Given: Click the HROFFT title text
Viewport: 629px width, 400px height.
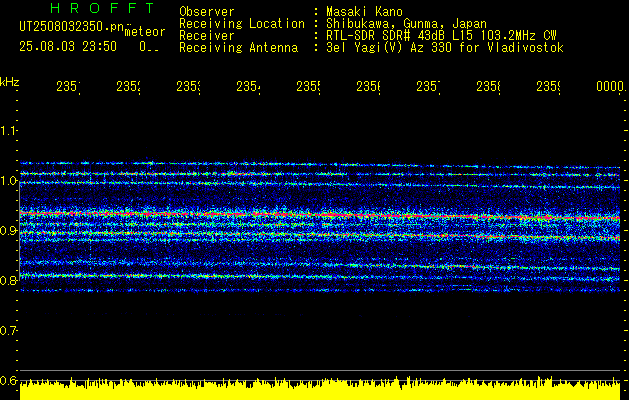Looking at the screenshot, I should click(x=103, y=8).
